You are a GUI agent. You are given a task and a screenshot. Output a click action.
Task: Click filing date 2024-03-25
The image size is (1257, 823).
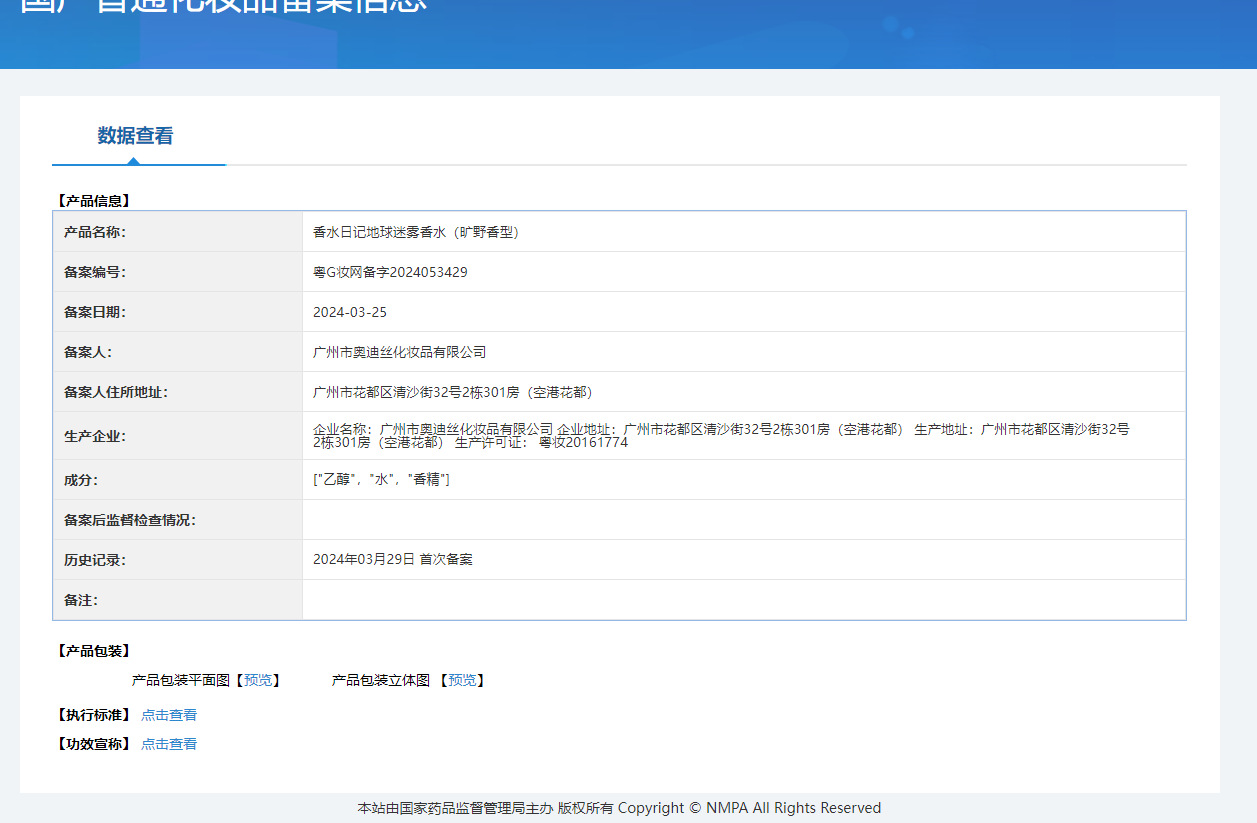pyautogui.click(x=350, y=312)
